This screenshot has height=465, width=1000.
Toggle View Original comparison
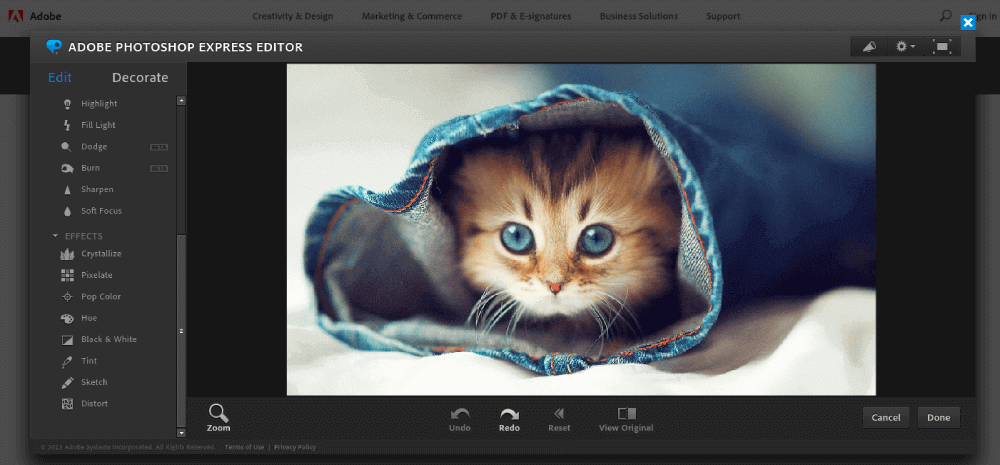(x=627, y=418)
